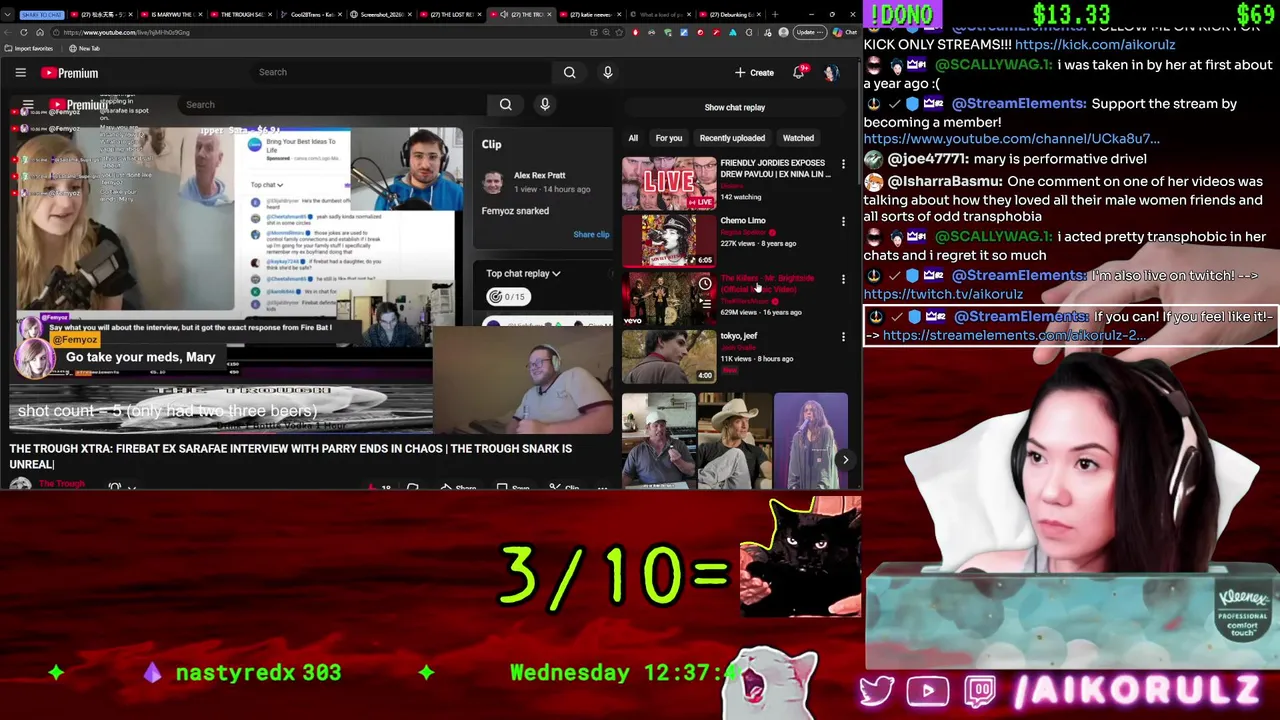Screen dimensions: 1280x720
Task: Open more options for tokyo, jeef video
Action: (843, 338)
